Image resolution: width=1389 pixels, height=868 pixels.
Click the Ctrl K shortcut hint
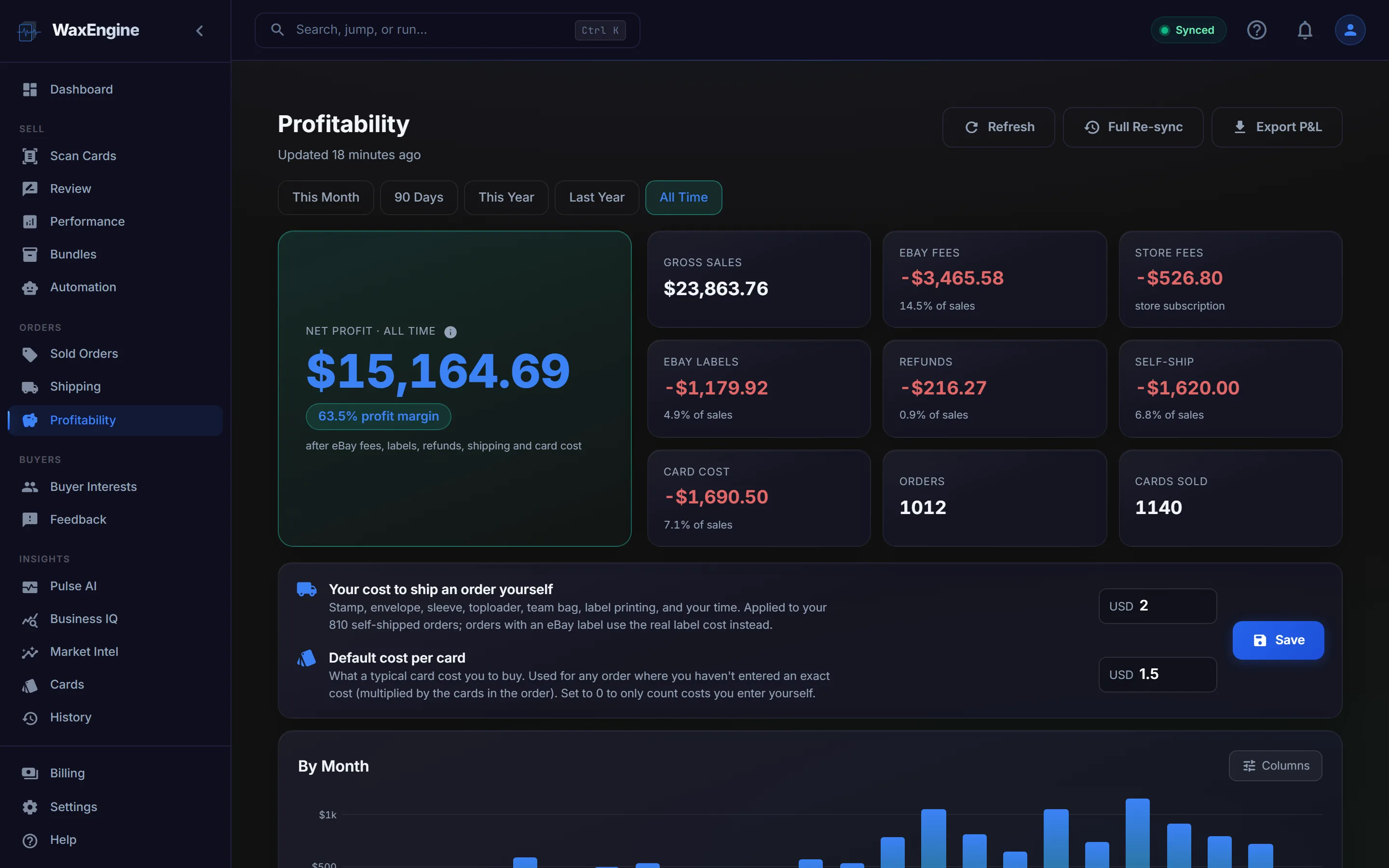(600, 30)
